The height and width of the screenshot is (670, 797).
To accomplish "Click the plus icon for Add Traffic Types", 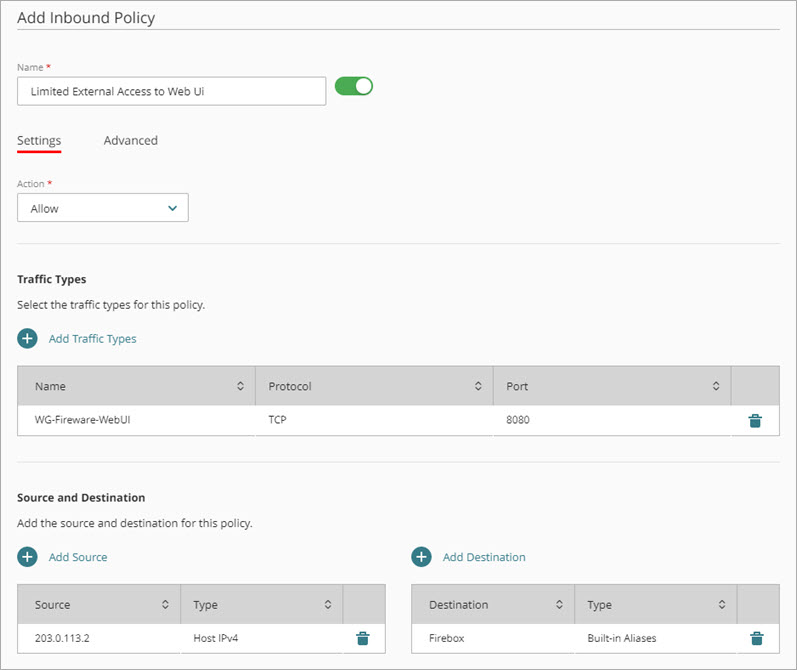I will [28, 338].
